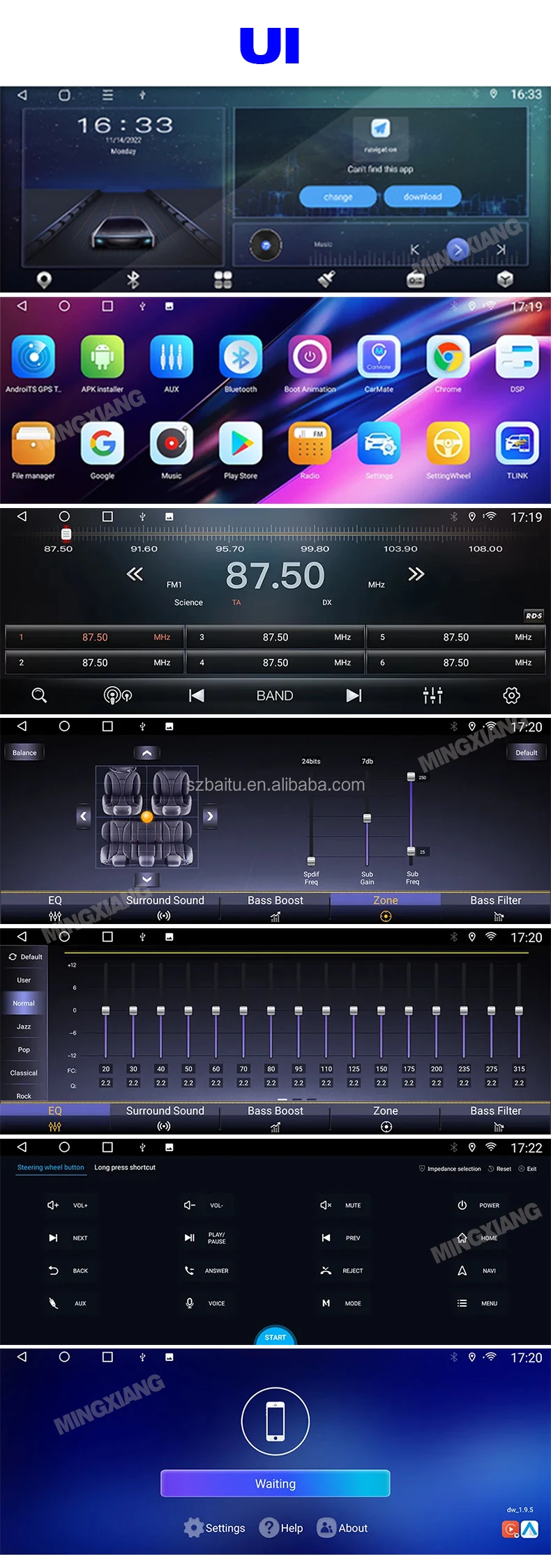Move balance rearward with the down arrow
Screen dimensions: 551x1568
coord(146,879)
